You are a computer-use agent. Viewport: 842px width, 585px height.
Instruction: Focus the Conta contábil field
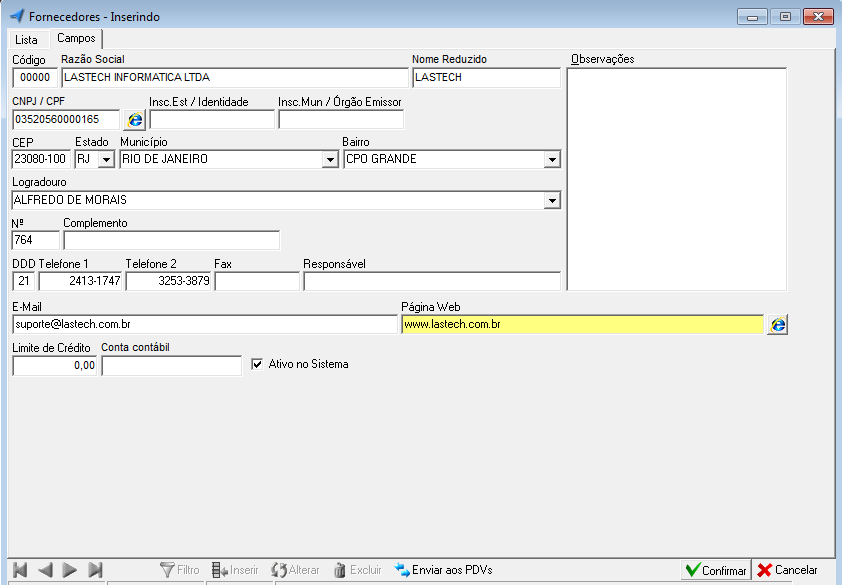(x=172, y=366)
